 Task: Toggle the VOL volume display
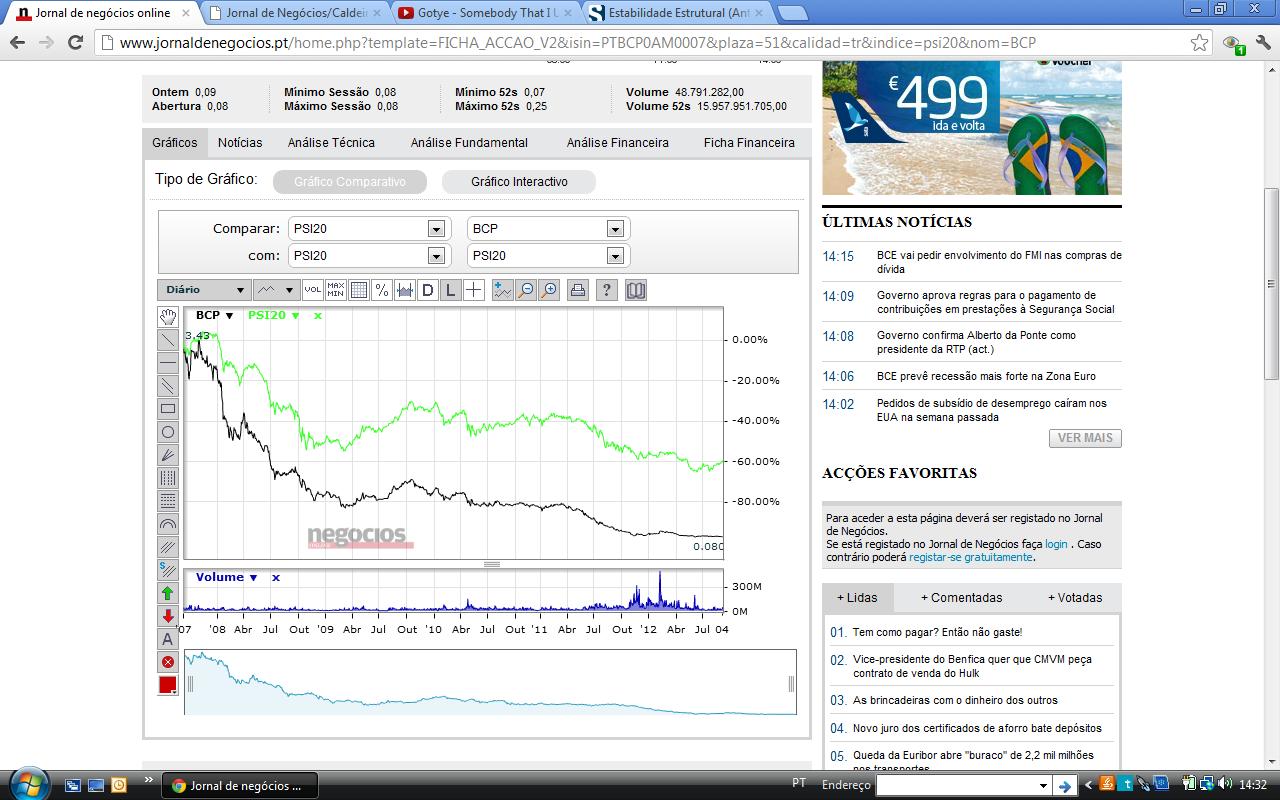tap(313, 290)
